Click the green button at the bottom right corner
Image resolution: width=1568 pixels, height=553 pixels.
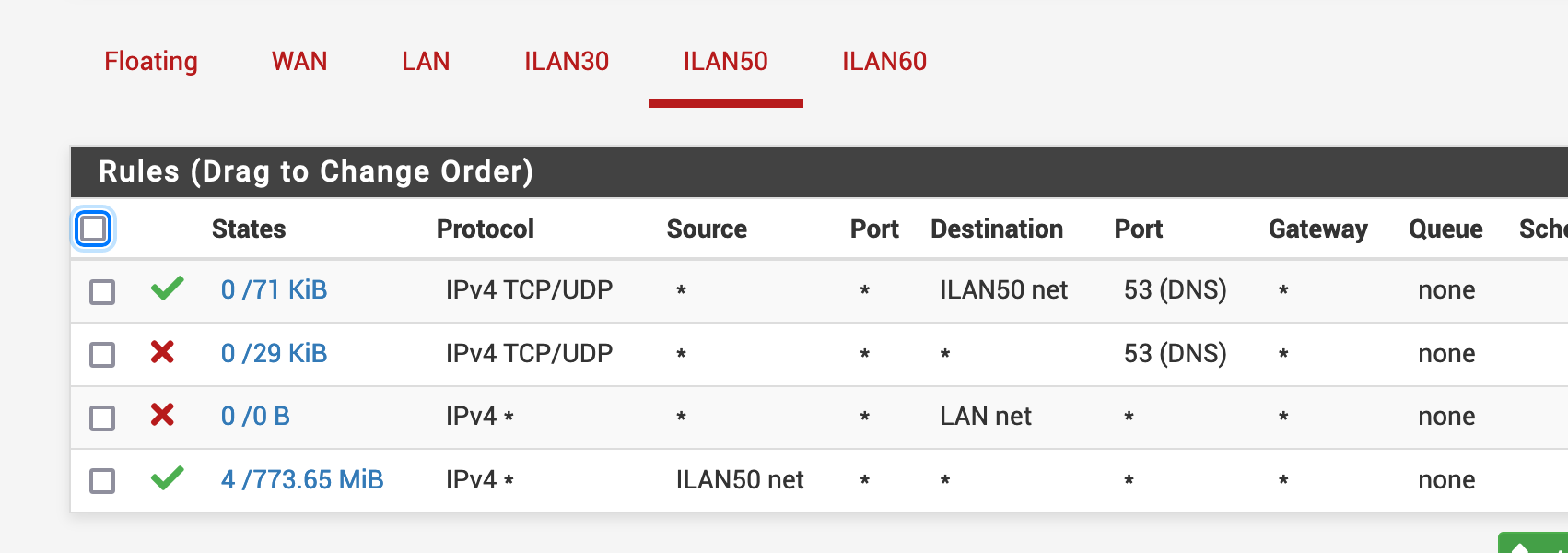coord(1534,544)
